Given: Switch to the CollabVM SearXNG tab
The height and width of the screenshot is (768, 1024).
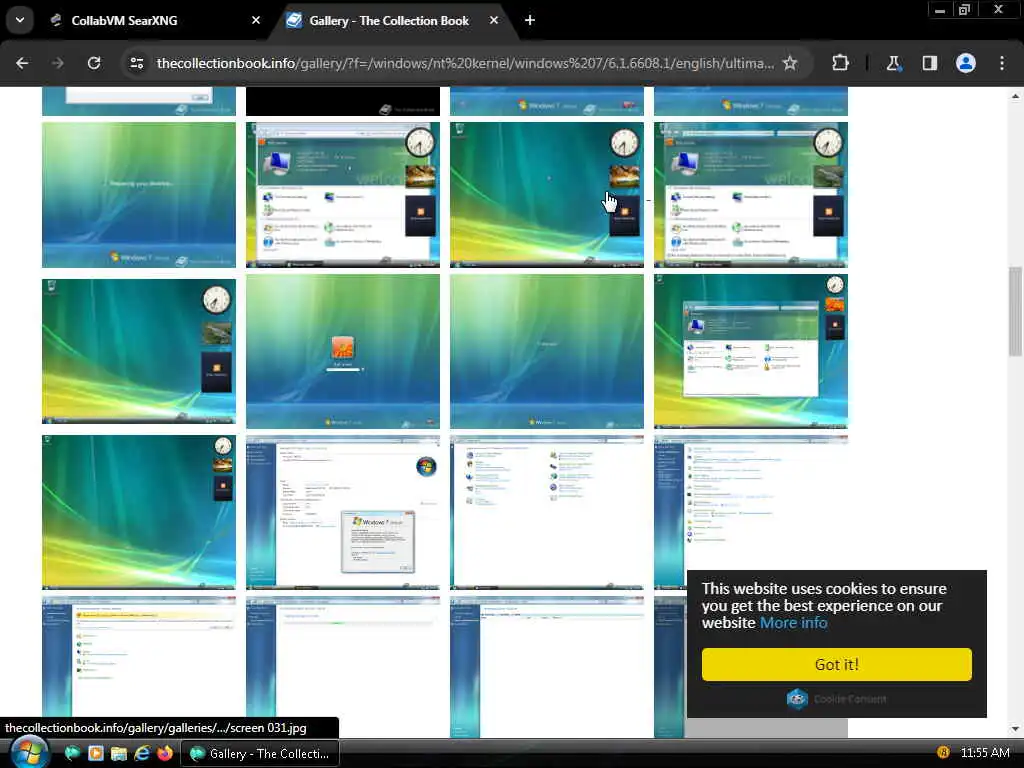Looking at the screenshot, I should point(154,20).
